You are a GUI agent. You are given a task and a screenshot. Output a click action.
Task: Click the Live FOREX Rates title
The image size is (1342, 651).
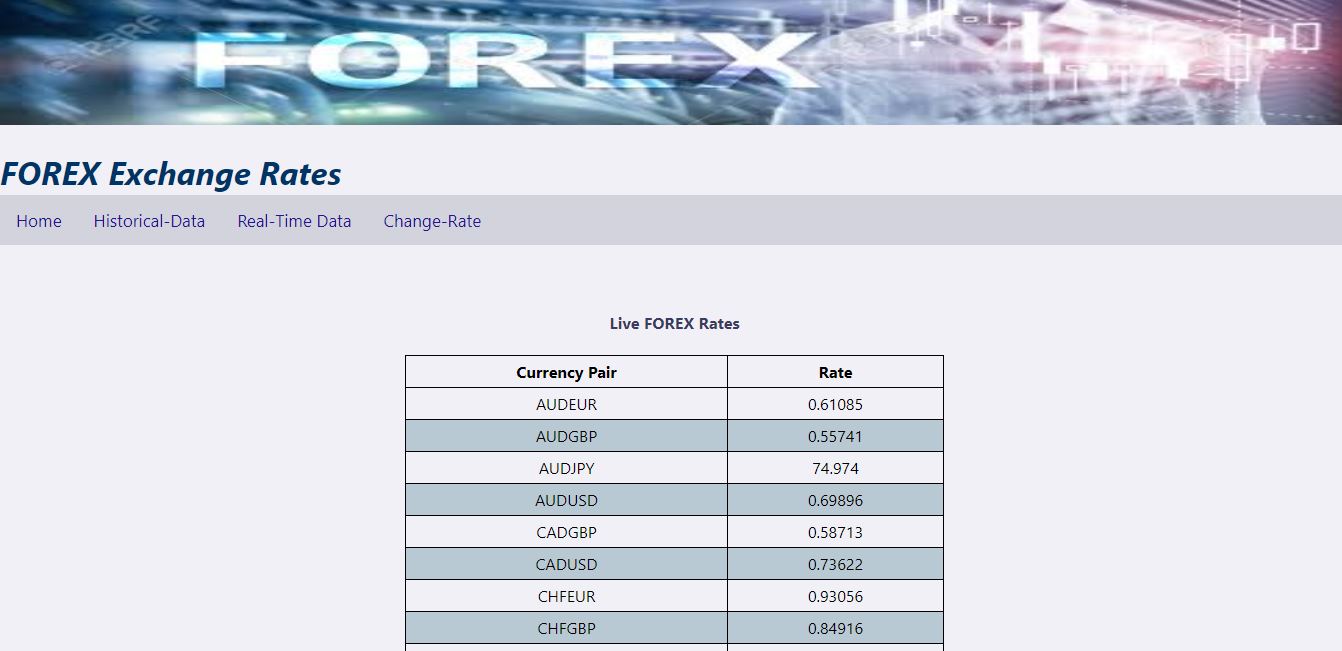[674, 323]
